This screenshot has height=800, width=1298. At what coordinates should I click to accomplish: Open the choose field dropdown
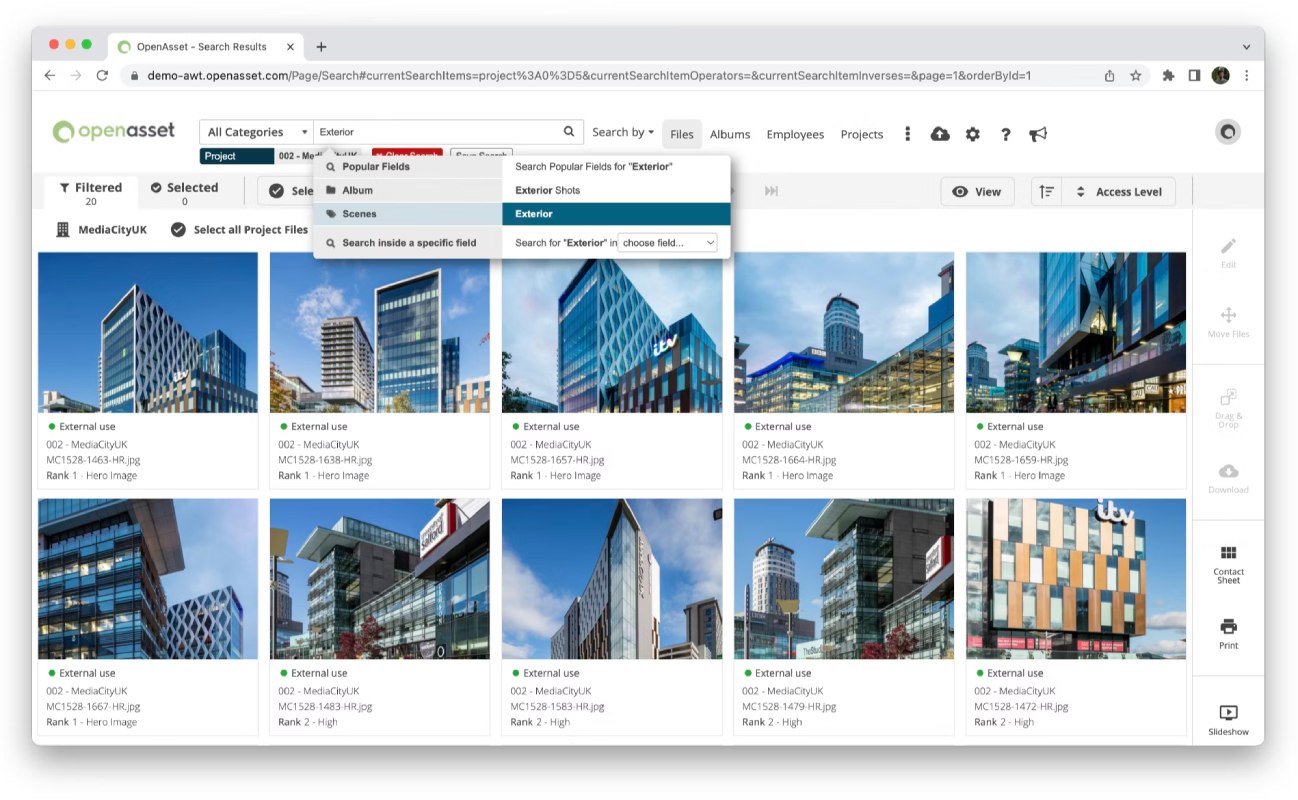[668, 243]
